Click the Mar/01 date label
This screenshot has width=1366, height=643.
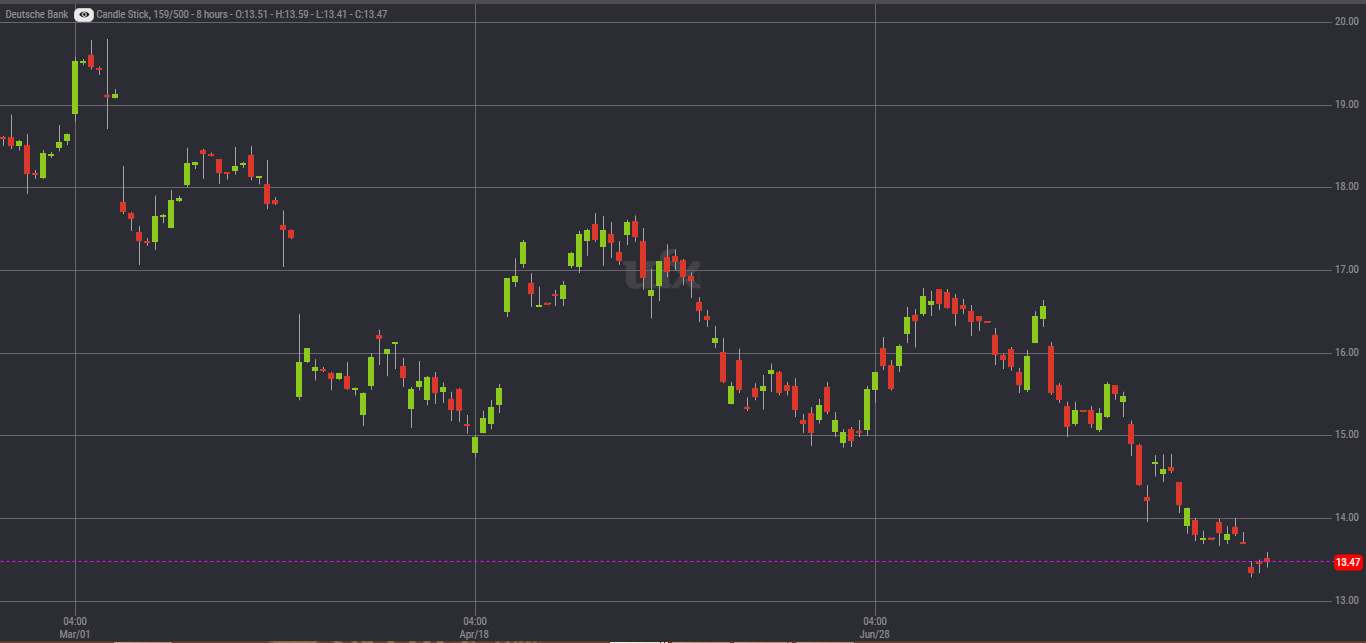[75, 635]
